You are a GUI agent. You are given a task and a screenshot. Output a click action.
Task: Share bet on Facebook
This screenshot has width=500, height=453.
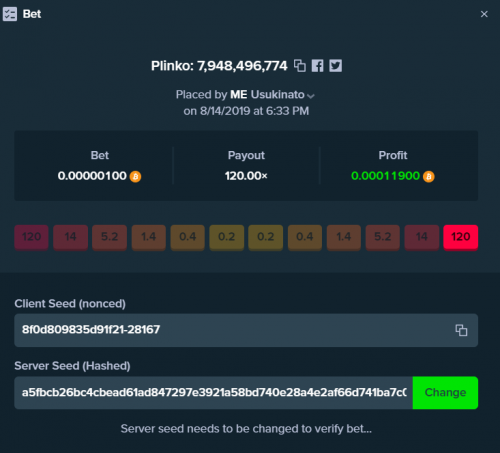[x=317, y=66]
